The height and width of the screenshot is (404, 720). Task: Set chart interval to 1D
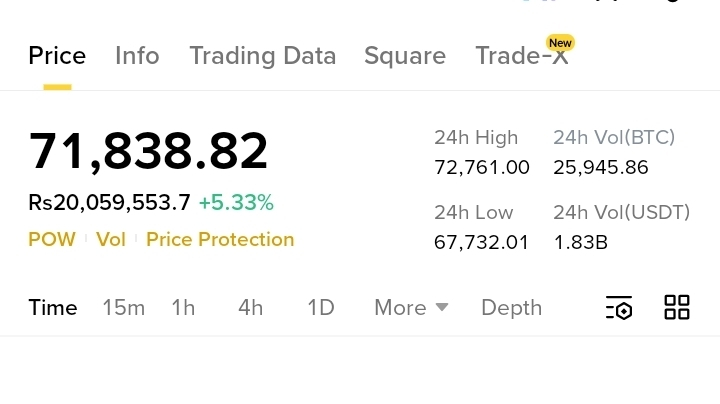click(320, 308)
